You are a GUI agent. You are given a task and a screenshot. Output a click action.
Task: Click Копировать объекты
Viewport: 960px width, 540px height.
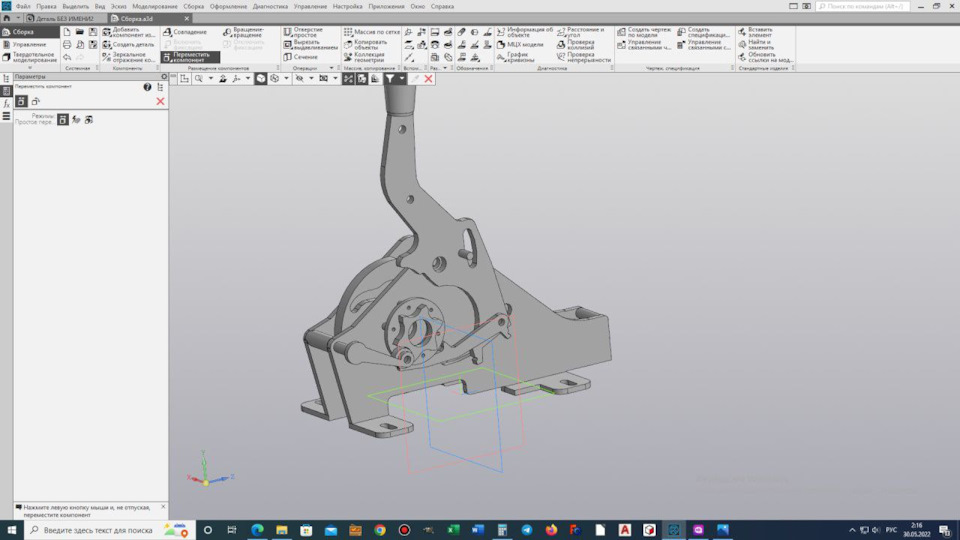pos(366,45)
